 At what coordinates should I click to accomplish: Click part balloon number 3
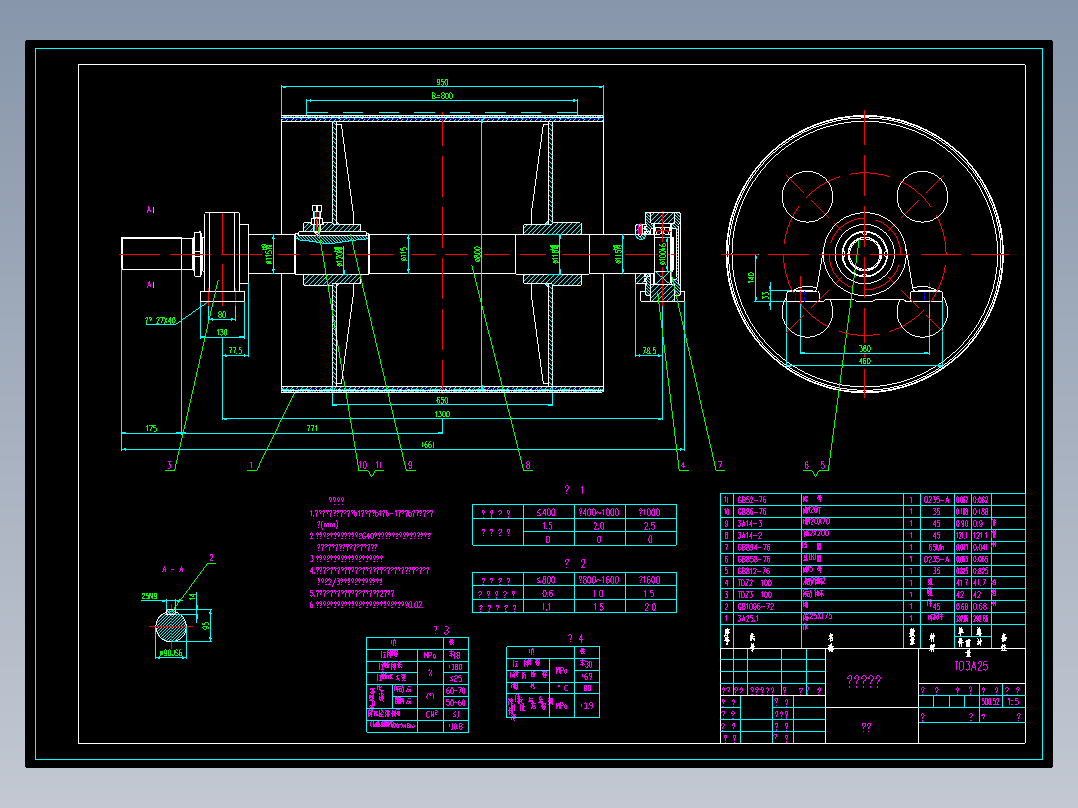170,466
